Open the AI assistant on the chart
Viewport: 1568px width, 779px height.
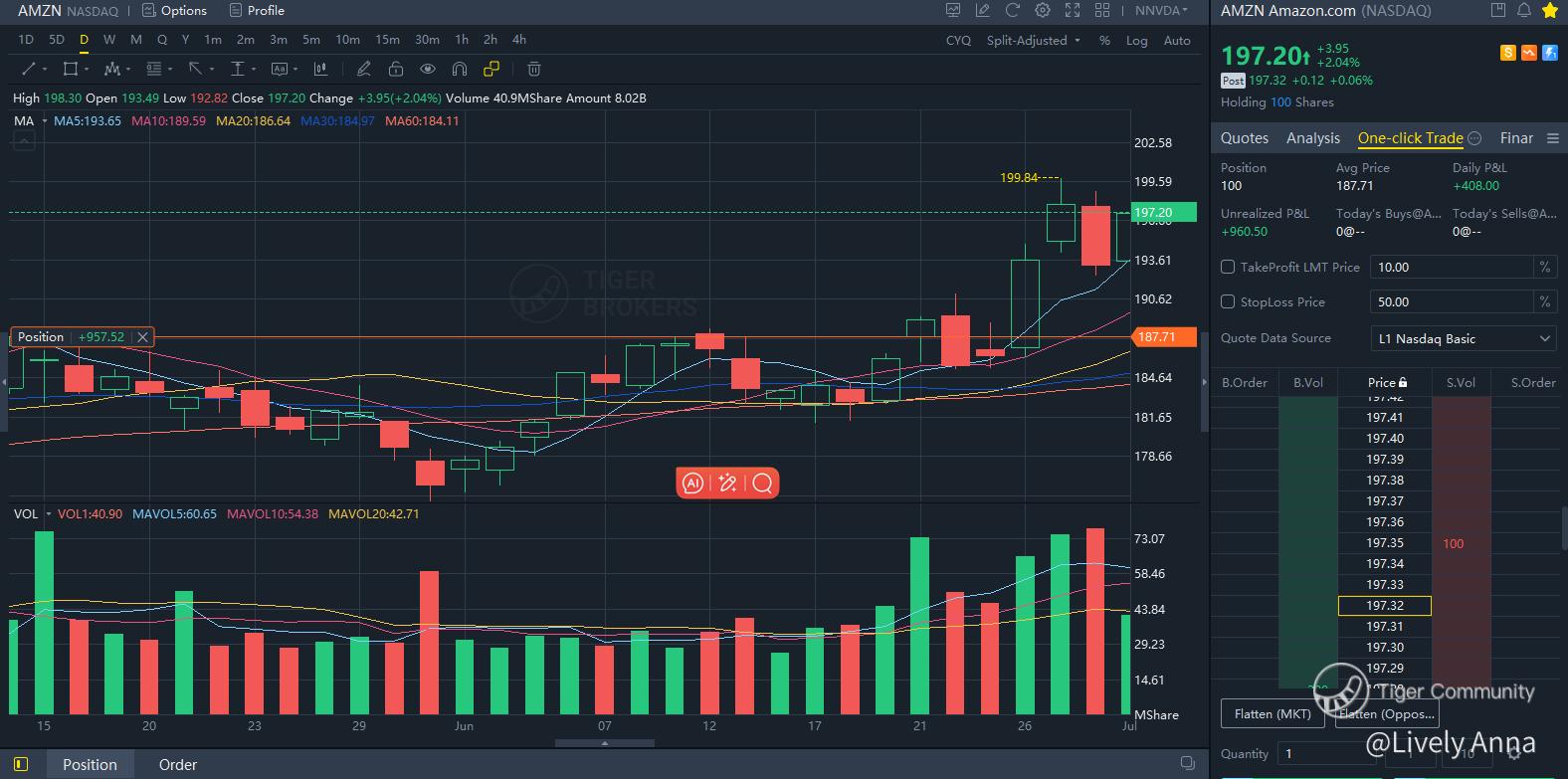[693, 483]
